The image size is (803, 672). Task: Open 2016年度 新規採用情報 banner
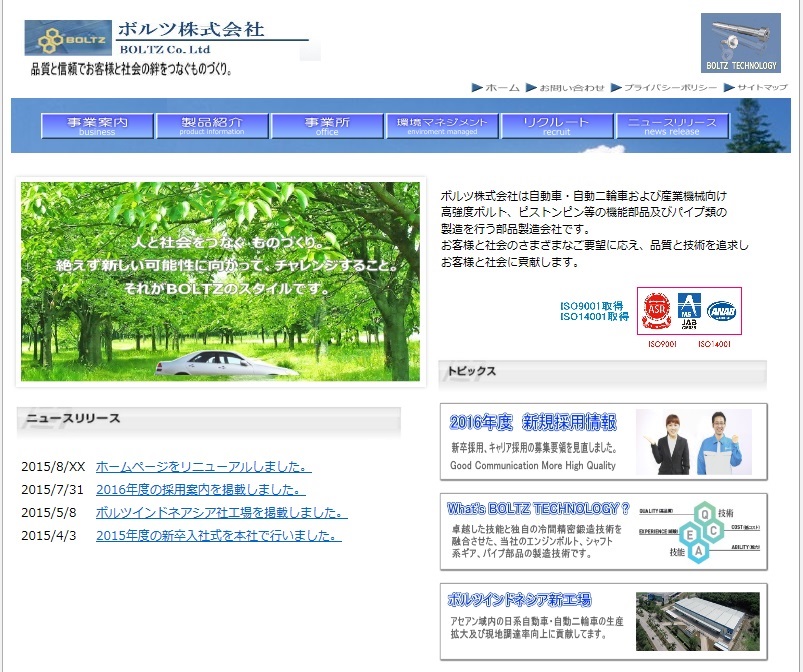603,442
